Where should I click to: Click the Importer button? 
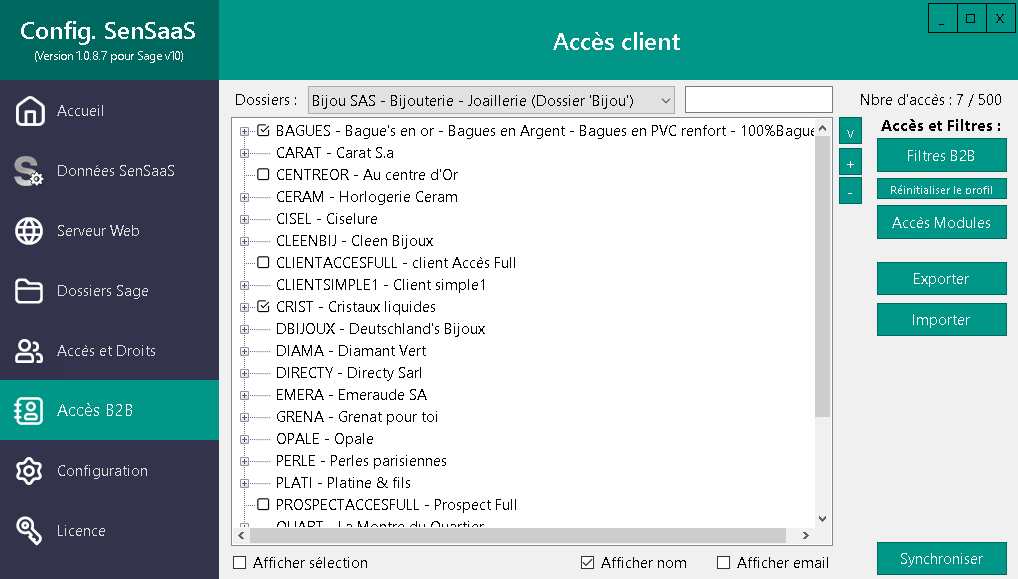click(941, 320)
